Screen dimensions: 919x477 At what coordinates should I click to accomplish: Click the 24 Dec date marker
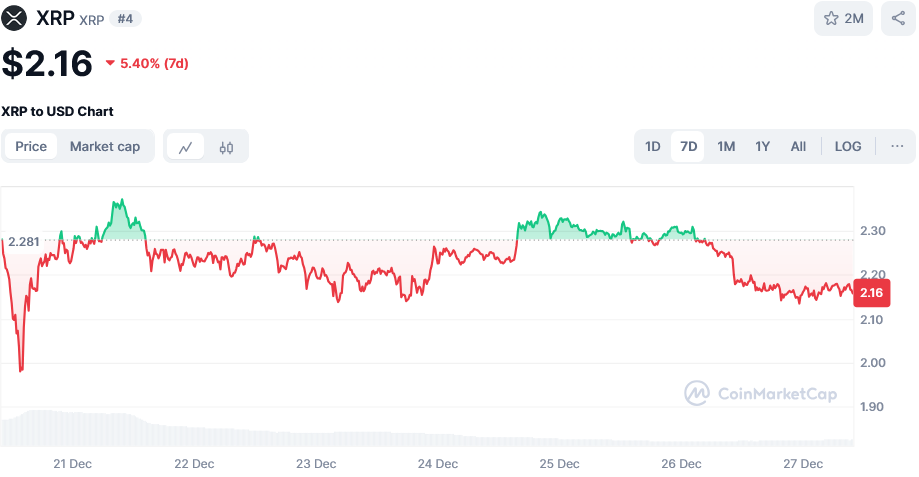(x=438, y=464)
